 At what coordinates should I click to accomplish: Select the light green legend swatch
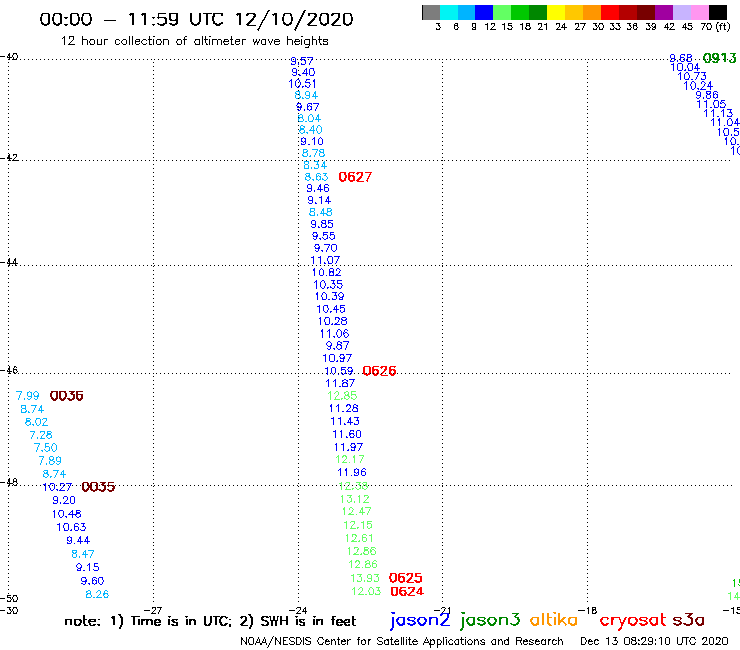click(502, 12)
